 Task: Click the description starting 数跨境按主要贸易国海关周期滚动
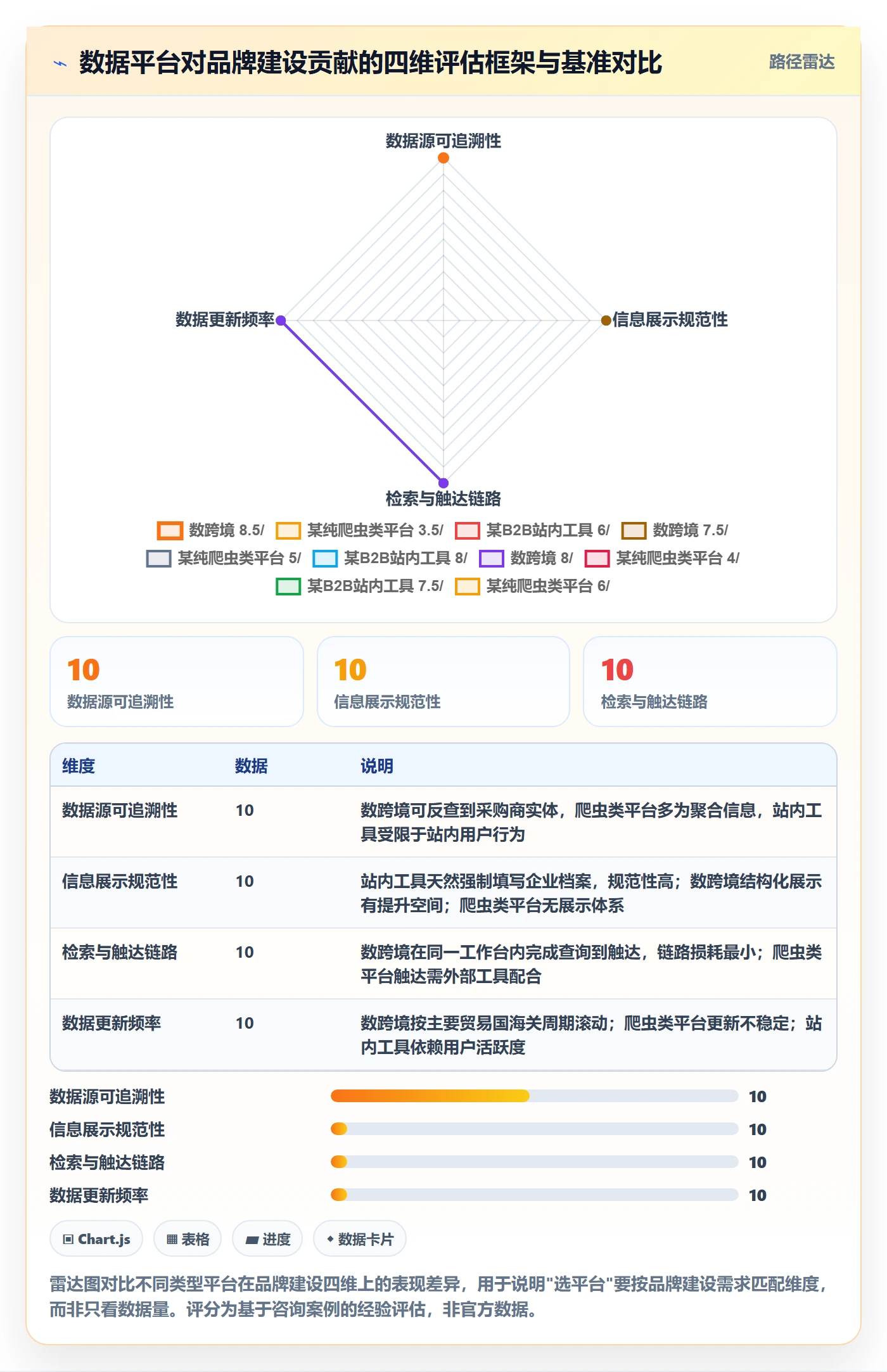pos(591,1035)
